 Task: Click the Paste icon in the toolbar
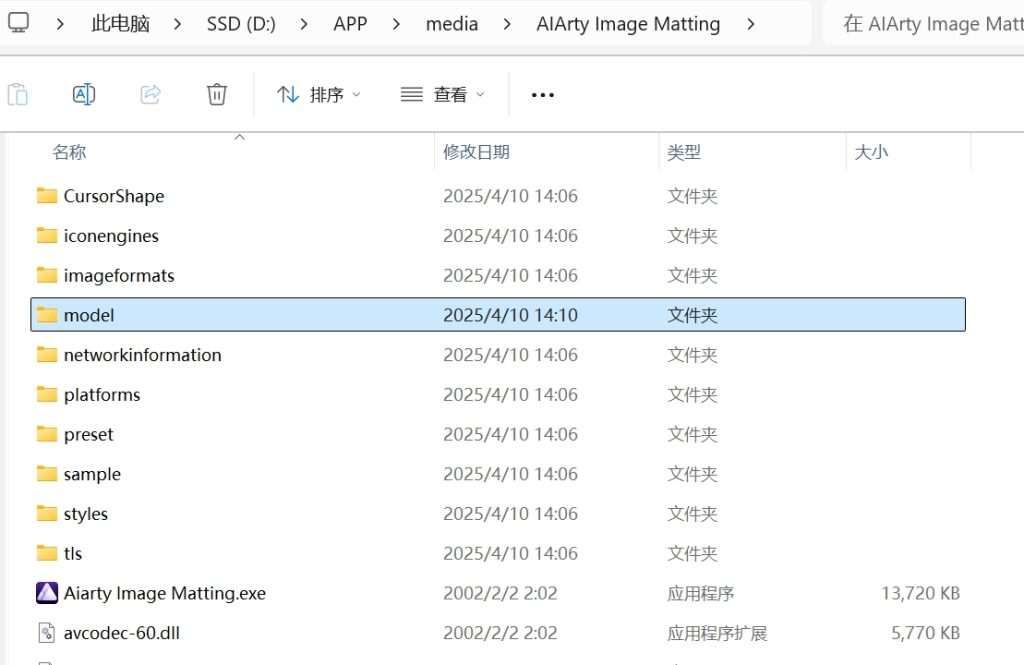click(x=17, y=93)
